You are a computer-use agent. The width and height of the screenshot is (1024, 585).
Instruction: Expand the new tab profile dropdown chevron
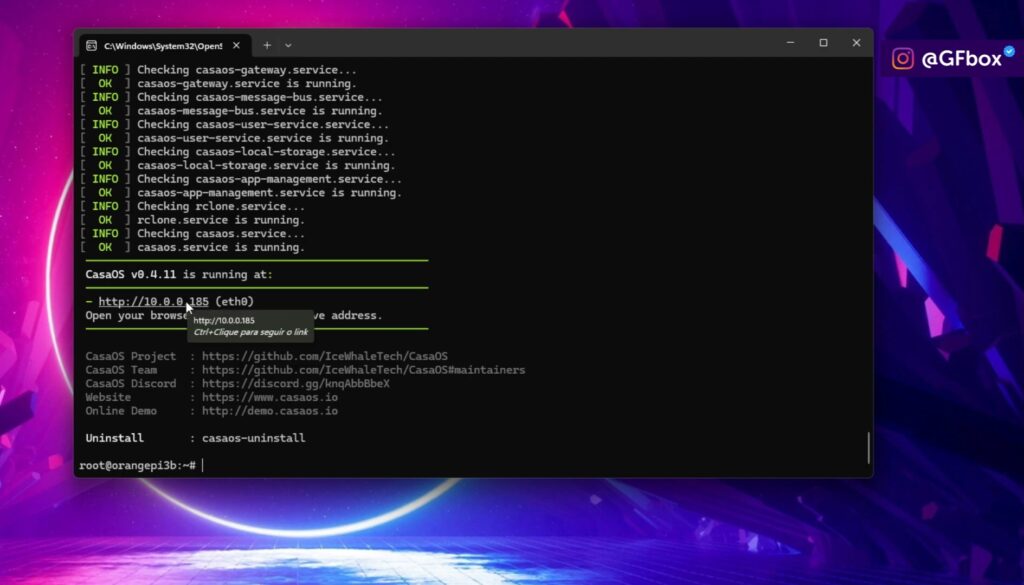click(288, 46)
